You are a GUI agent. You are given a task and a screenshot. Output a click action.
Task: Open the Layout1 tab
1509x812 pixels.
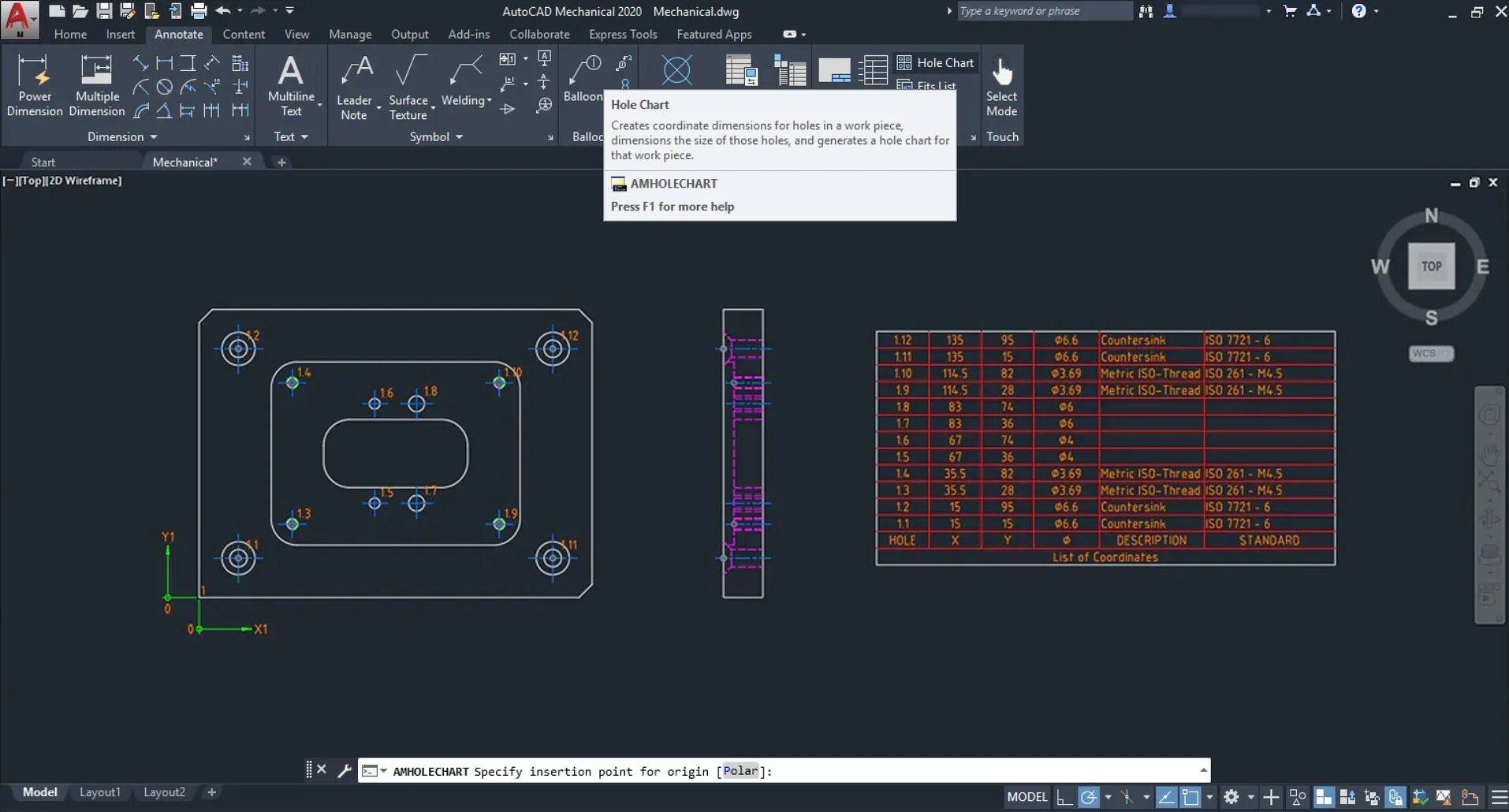coord(100,792)
